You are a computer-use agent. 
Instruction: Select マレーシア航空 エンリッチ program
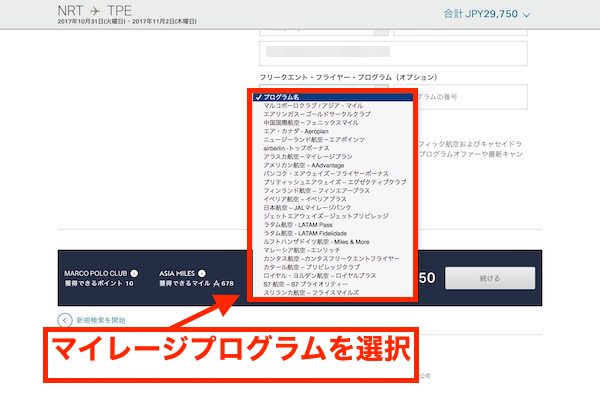tap(333, 250)
